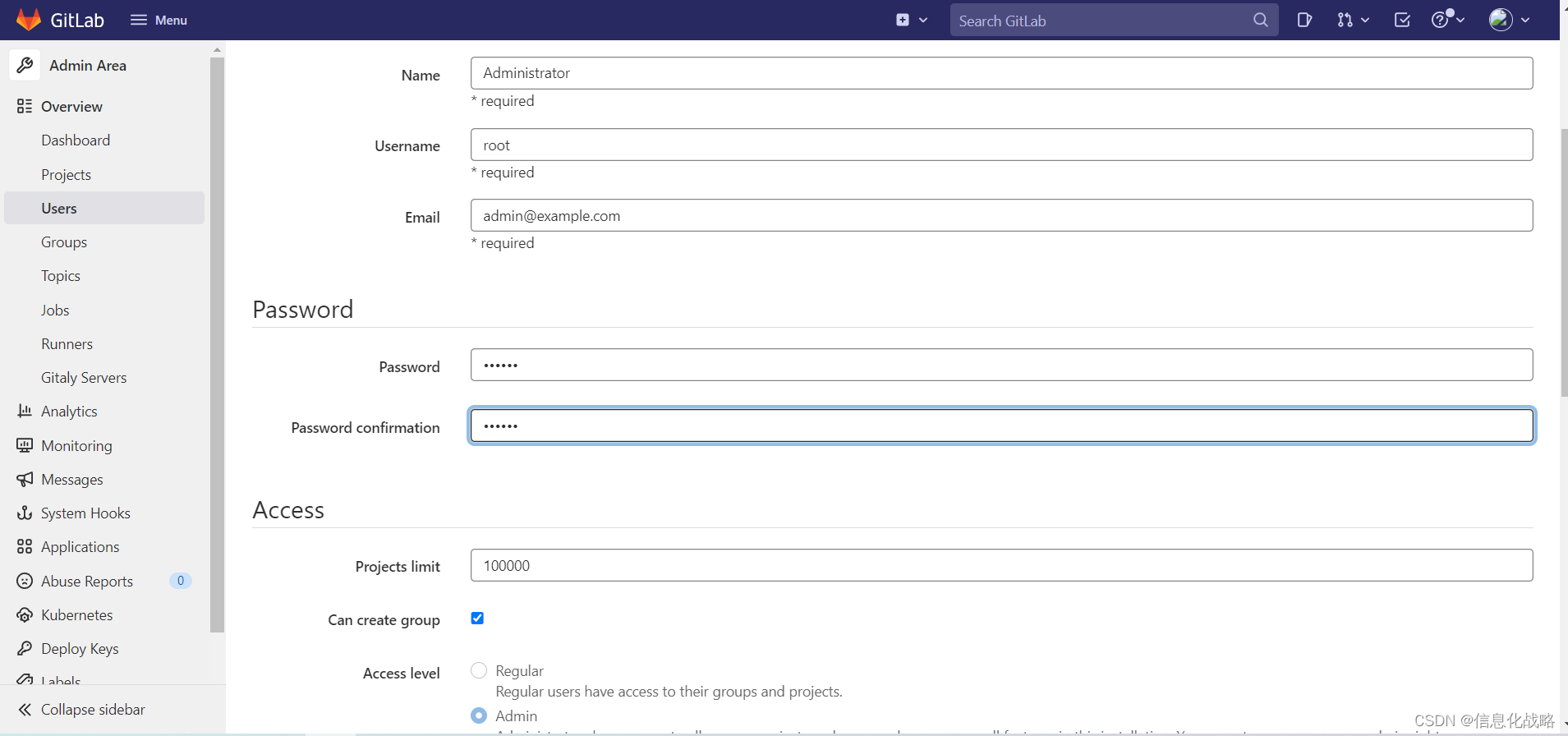The width and height of the screenshot is (1568, 736).
Task: Click the page vertical scrollbar
Action: 1564,263
